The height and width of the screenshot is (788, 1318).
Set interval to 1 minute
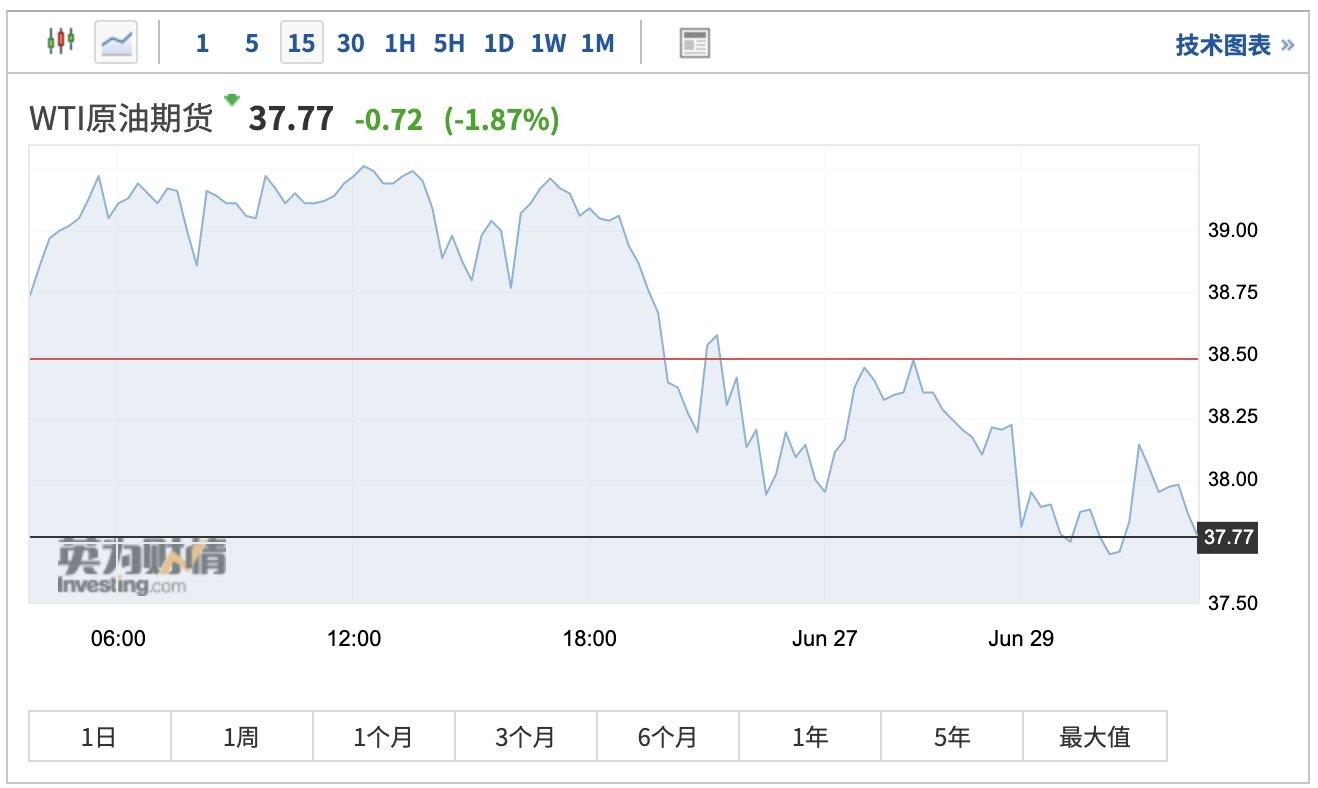(x=202, y=43)
